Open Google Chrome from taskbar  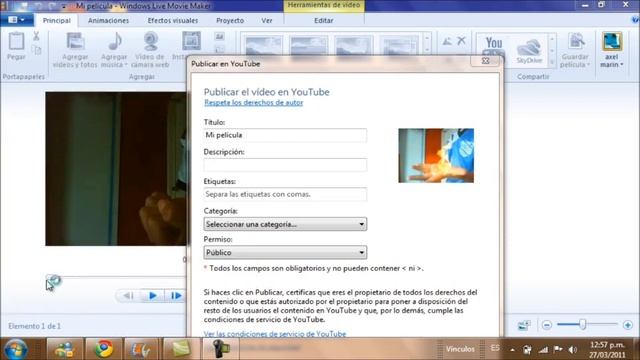point(104,349)
